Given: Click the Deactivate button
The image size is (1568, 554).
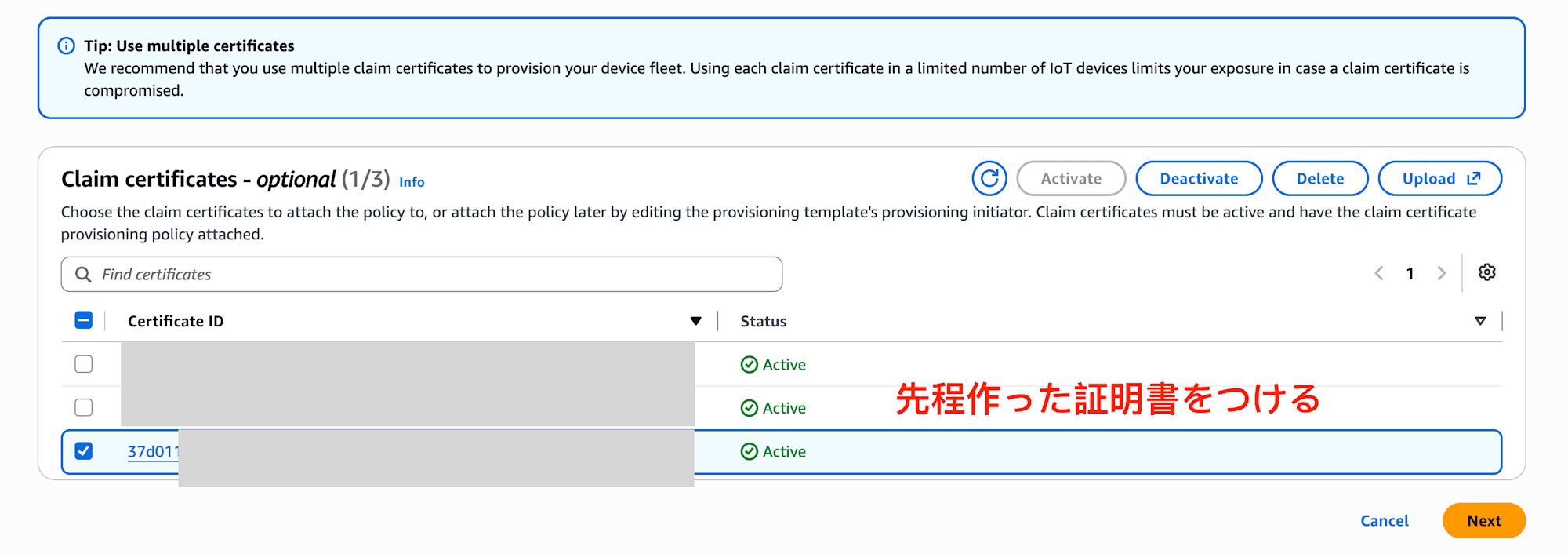Looking at the screenshot, I should pos(1199,179).
